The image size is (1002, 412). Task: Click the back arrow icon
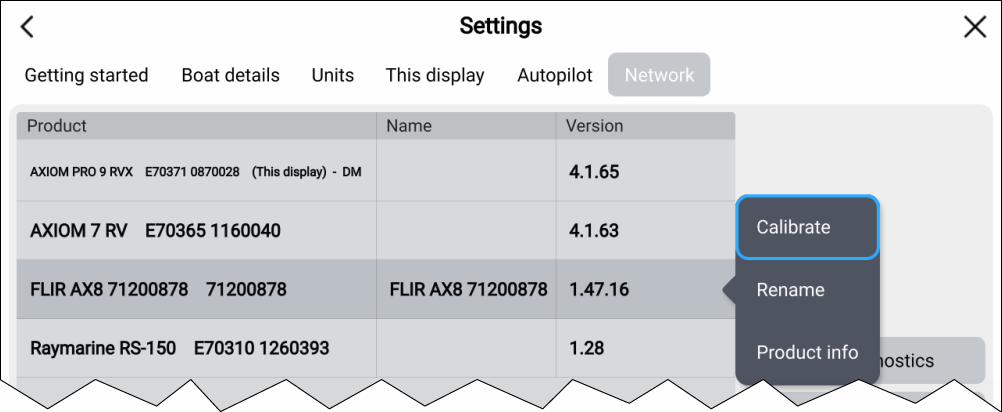click(27, 27)
